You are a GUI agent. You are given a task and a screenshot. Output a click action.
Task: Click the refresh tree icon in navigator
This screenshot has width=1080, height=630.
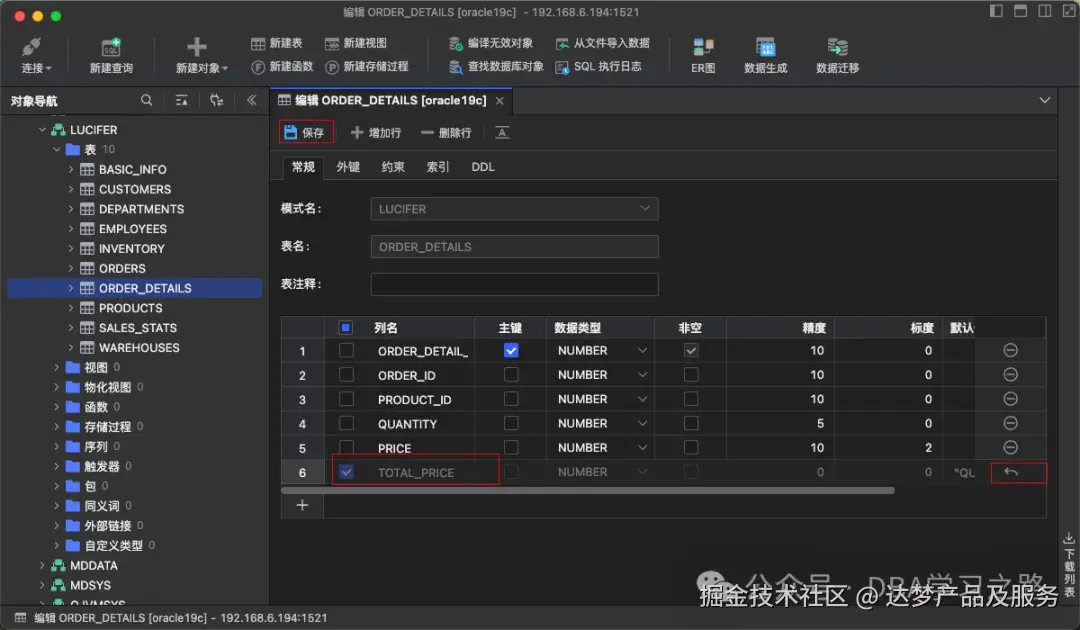[216, 101]
